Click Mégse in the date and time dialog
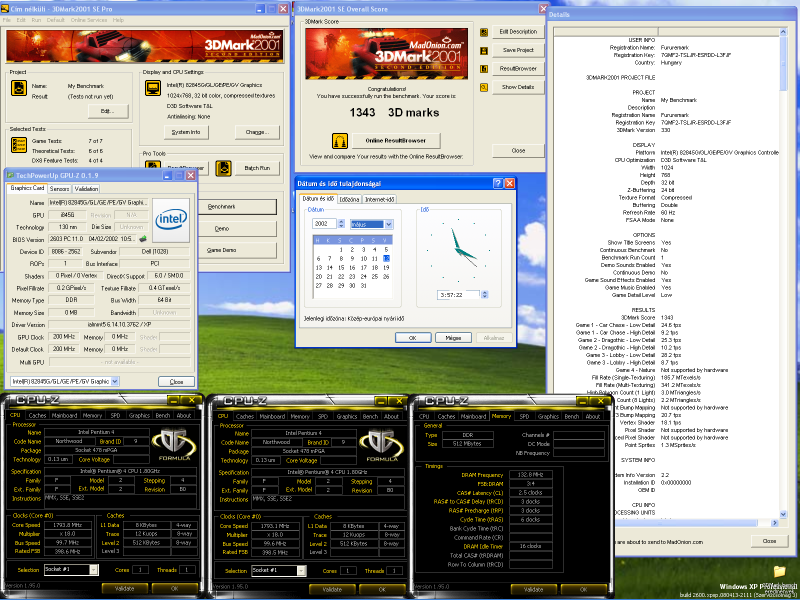This screenshot has height=600, width=800. (x=453, y=338)
